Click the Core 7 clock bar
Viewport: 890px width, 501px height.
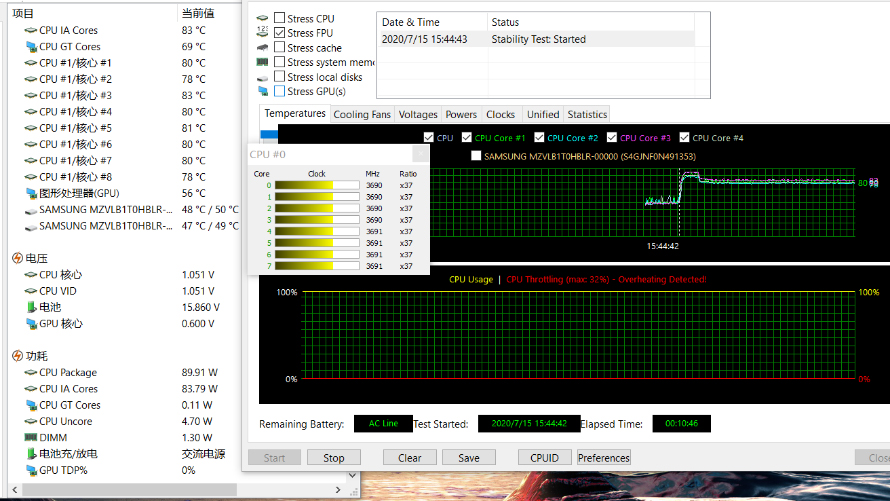[x=317, y=266]
